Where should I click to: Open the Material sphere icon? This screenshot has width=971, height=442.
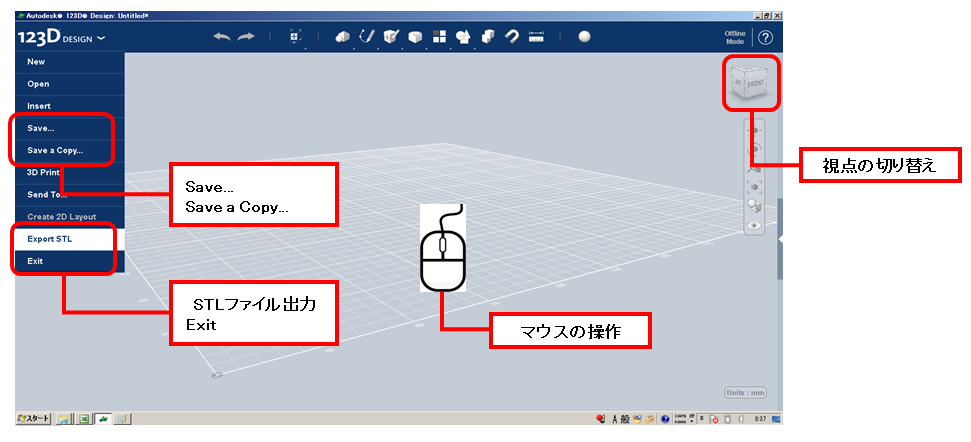coord(584,37)
